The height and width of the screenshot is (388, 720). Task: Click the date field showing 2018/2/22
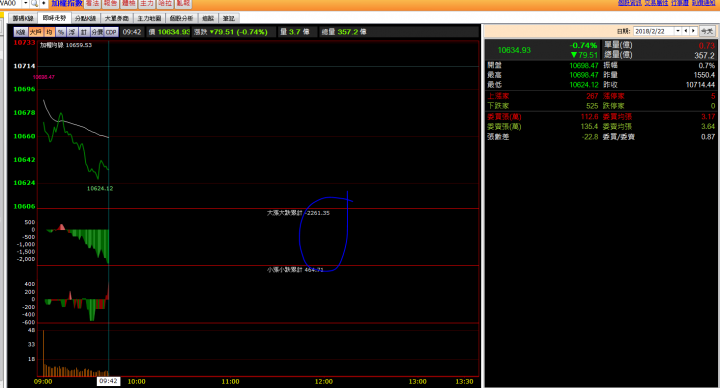tap(654, 31)
